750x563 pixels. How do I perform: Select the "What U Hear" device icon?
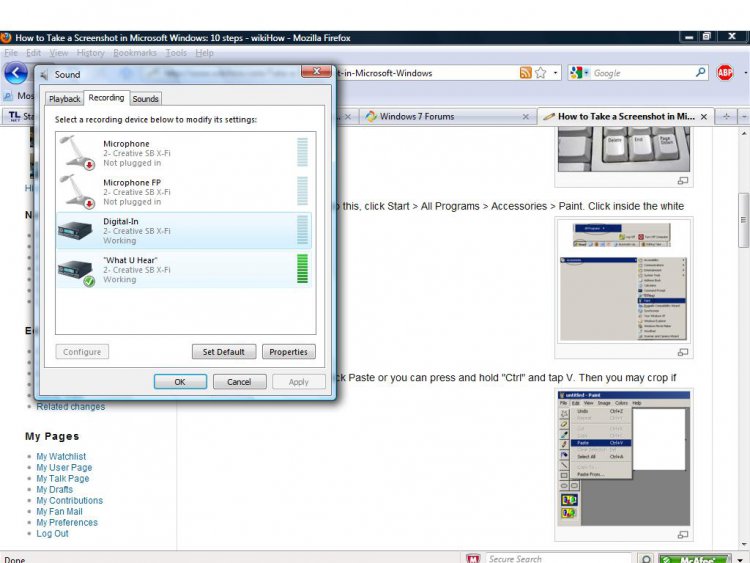tap(76, 272)
